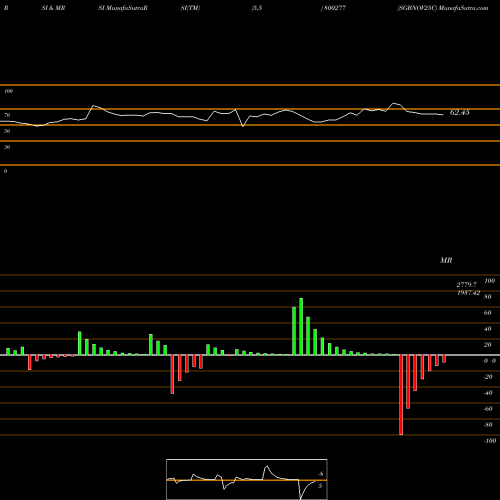
Task: Click the longest red MR histogram bar
Action: coord(401,395)
